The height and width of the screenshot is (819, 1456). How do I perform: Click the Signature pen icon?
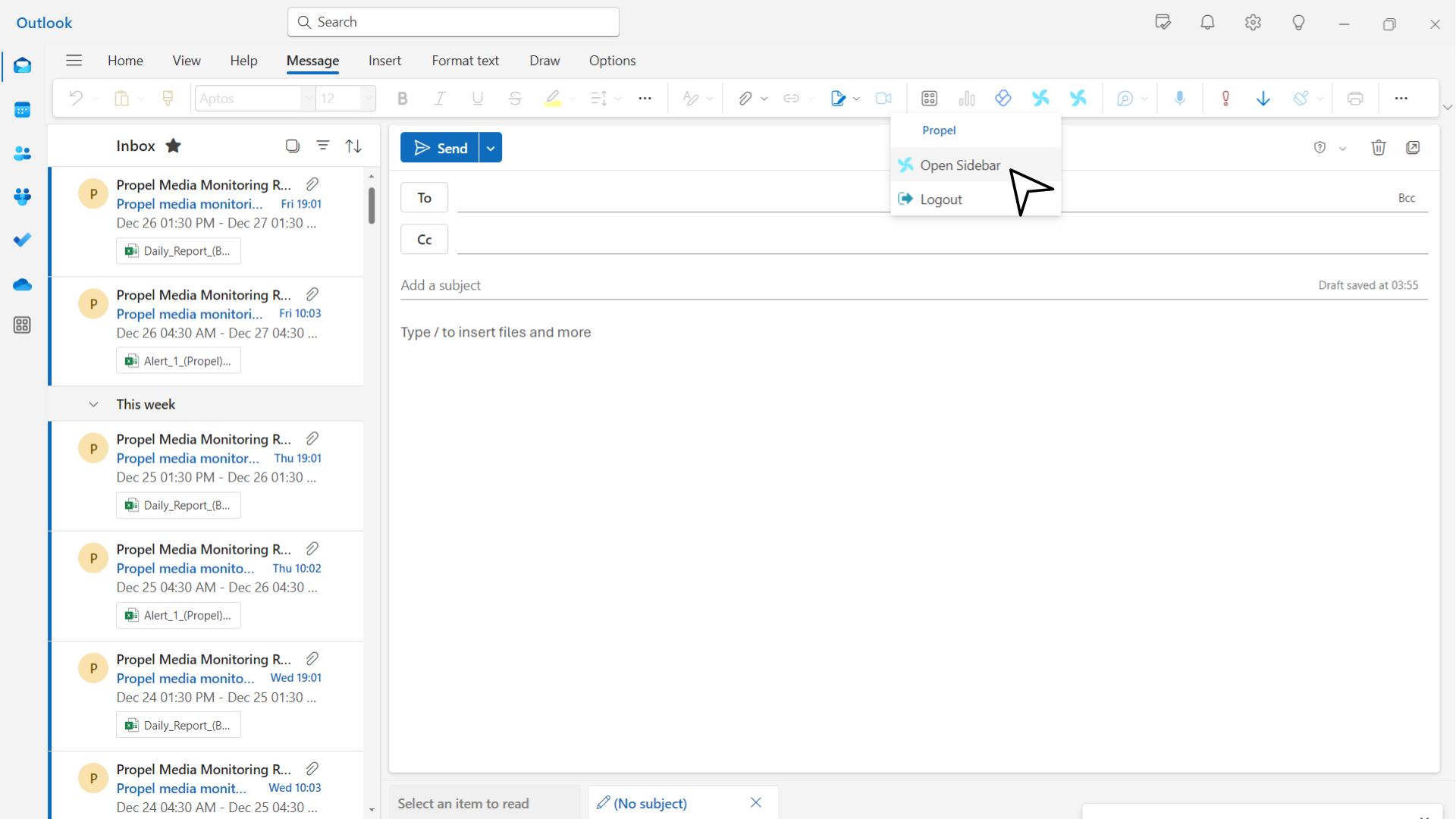point(837,99)
